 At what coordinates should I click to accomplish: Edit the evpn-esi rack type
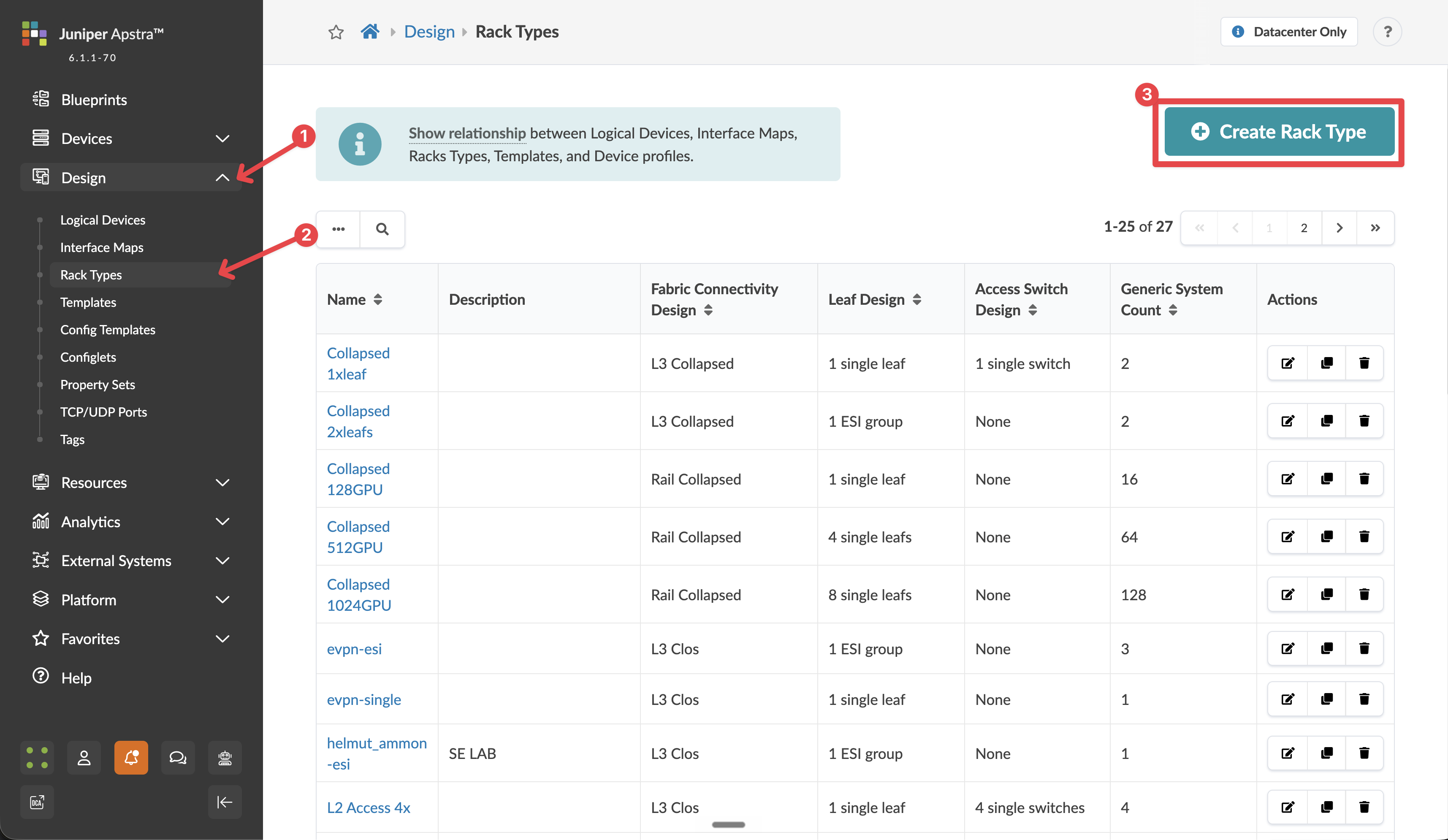coord(1287,648)
